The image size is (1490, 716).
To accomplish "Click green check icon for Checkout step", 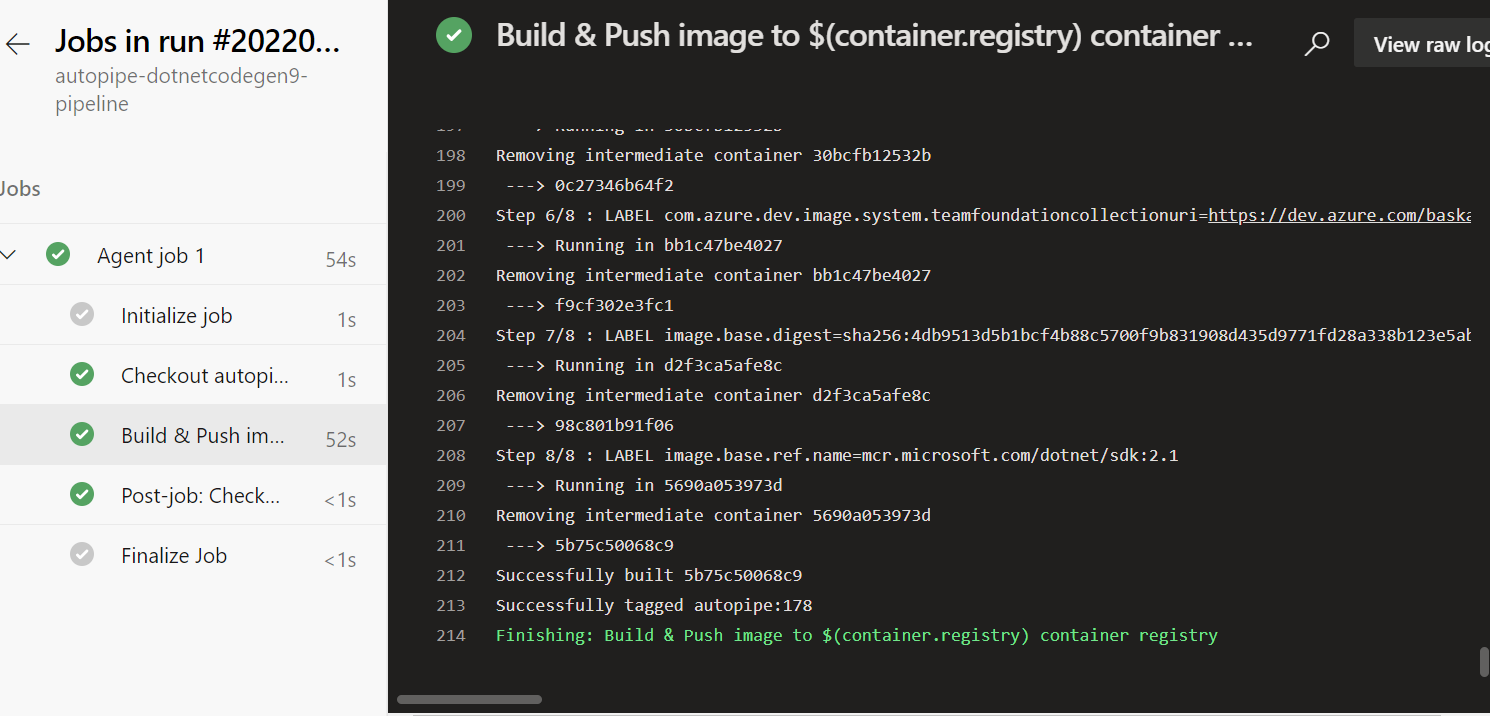I will coord(82,375).
